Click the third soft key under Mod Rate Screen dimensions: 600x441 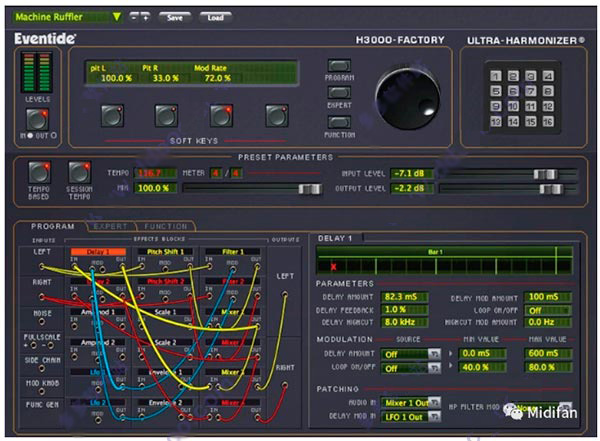click(x=221, y=116)
